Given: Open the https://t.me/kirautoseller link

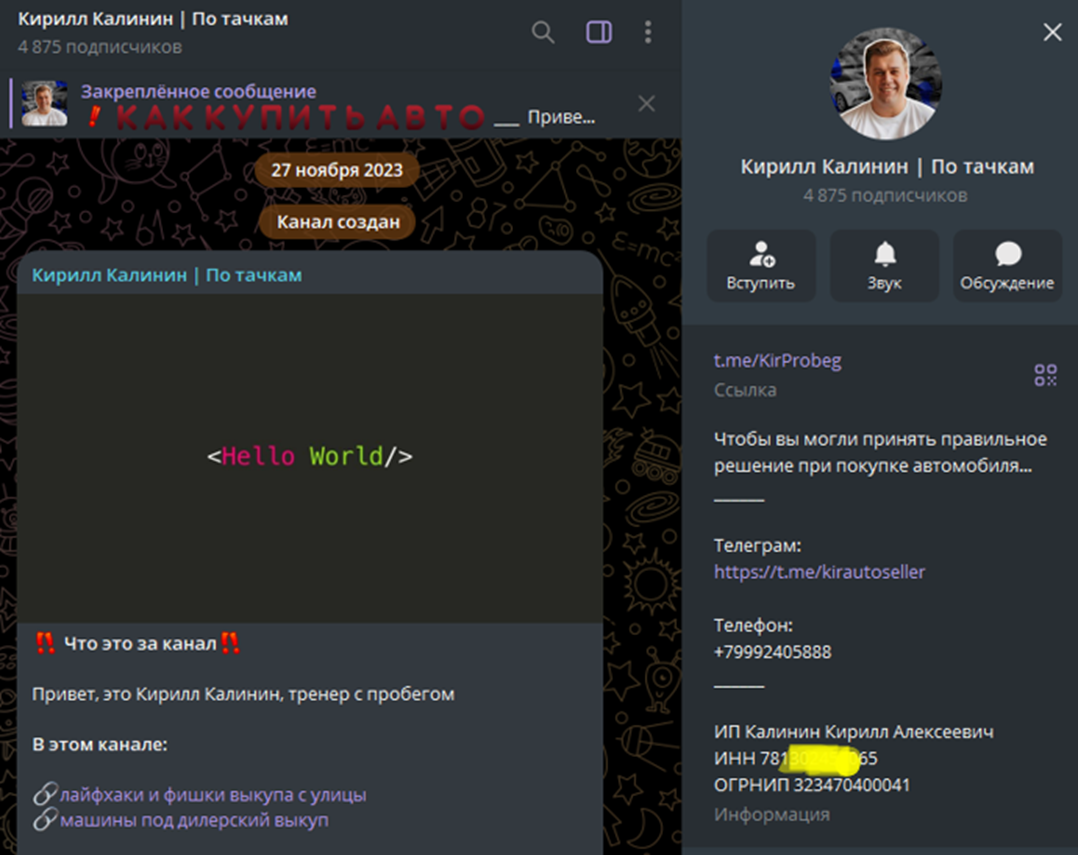Looking at the screenshot, I should (820, 572).
